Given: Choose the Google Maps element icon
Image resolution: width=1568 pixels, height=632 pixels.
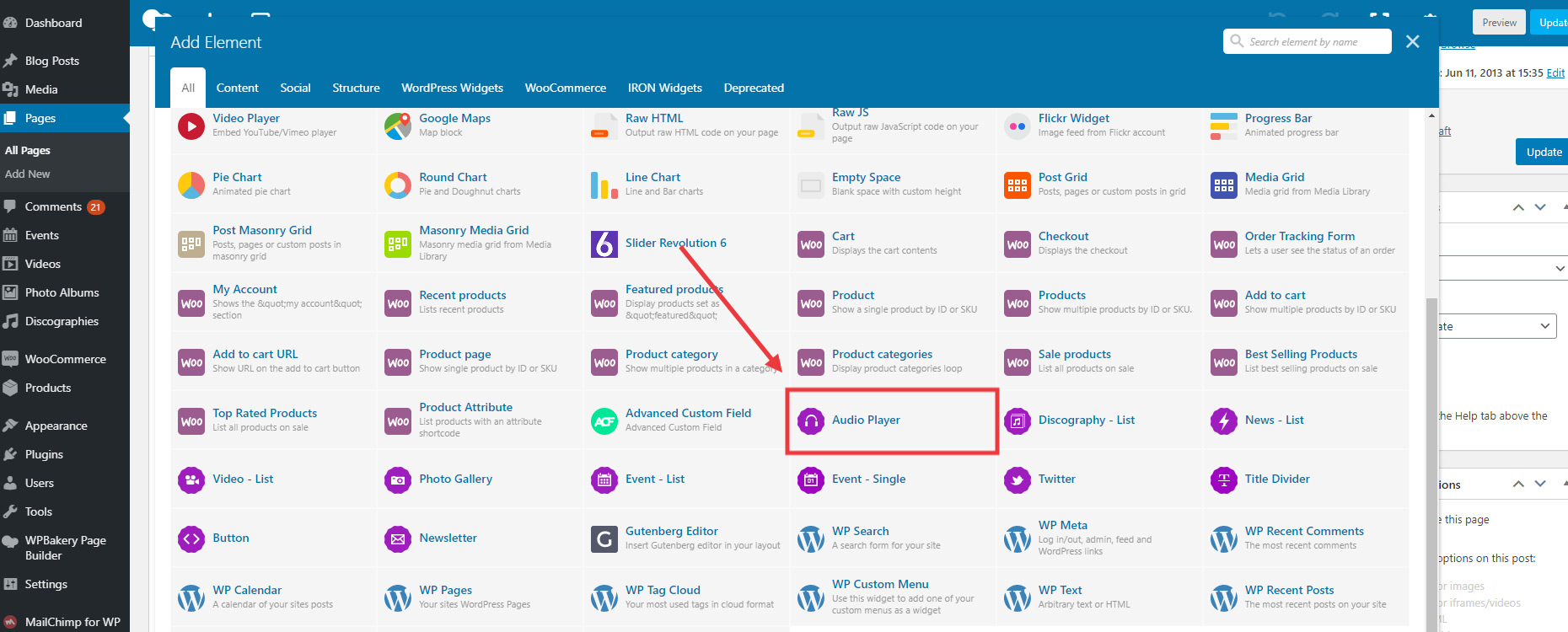Looking at the screenshot, I should tap(398, 126).
